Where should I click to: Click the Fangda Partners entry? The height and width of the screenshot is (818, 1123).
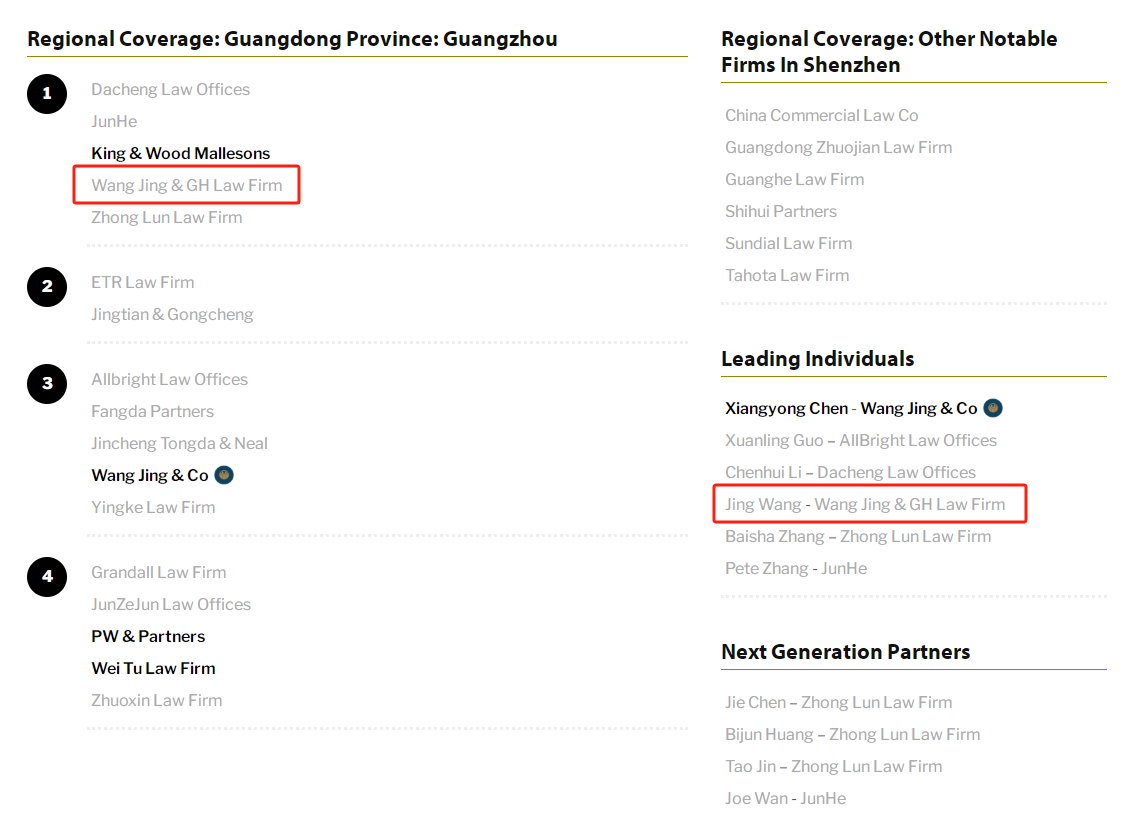tap(153, 411)
